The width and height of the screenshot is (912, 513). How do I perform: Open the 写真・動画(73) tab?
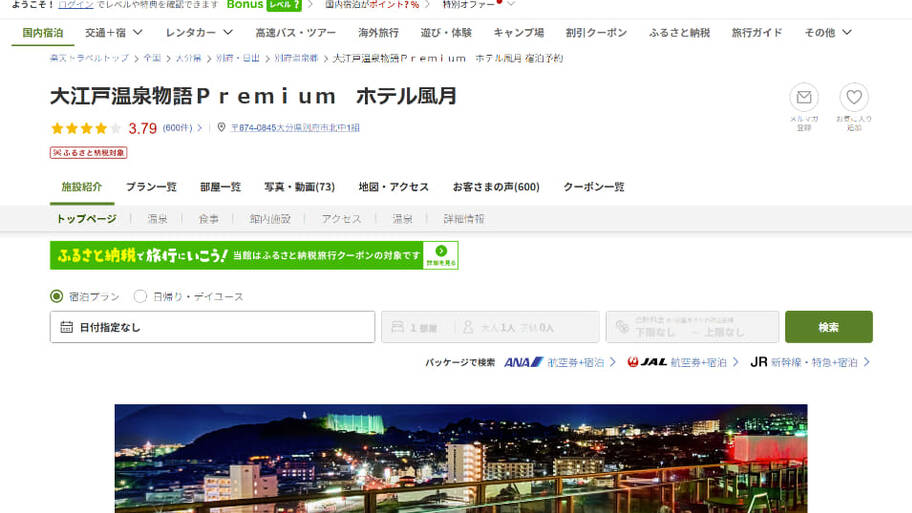[299, 187]
